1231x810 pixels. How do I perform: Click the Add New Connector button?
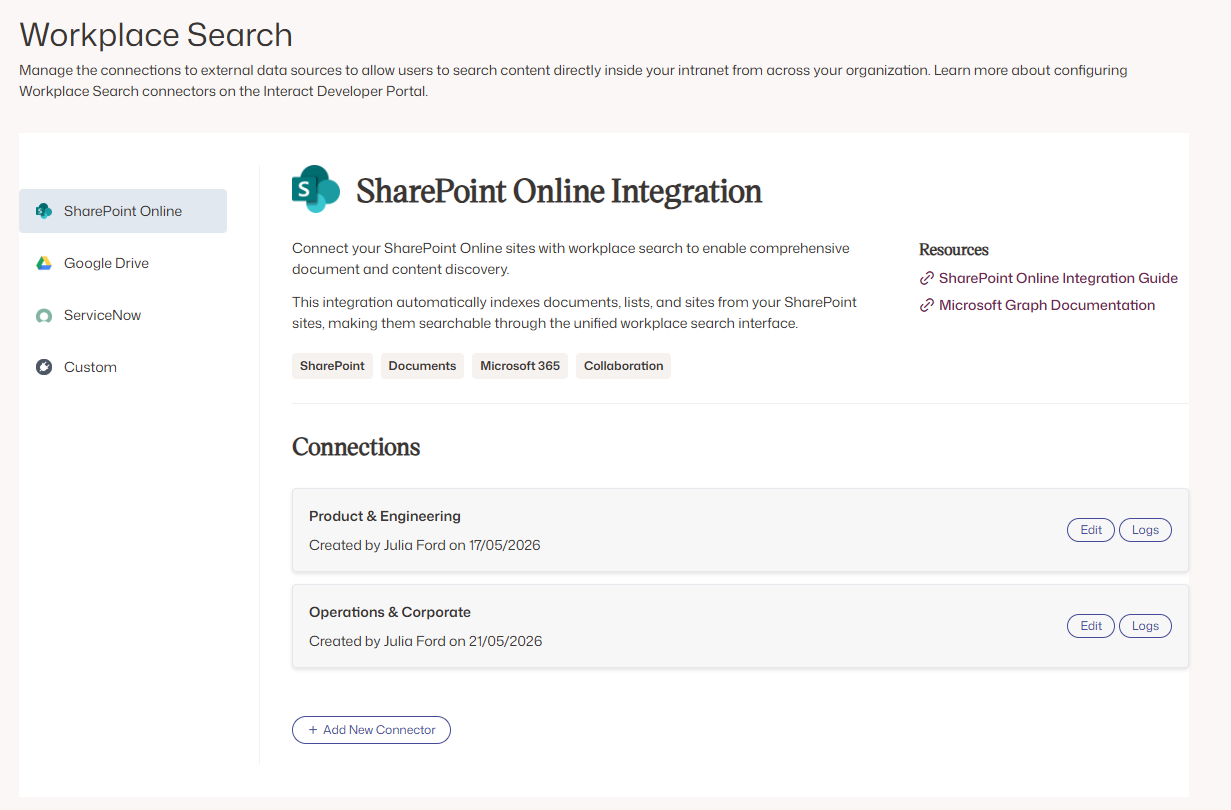371,730
